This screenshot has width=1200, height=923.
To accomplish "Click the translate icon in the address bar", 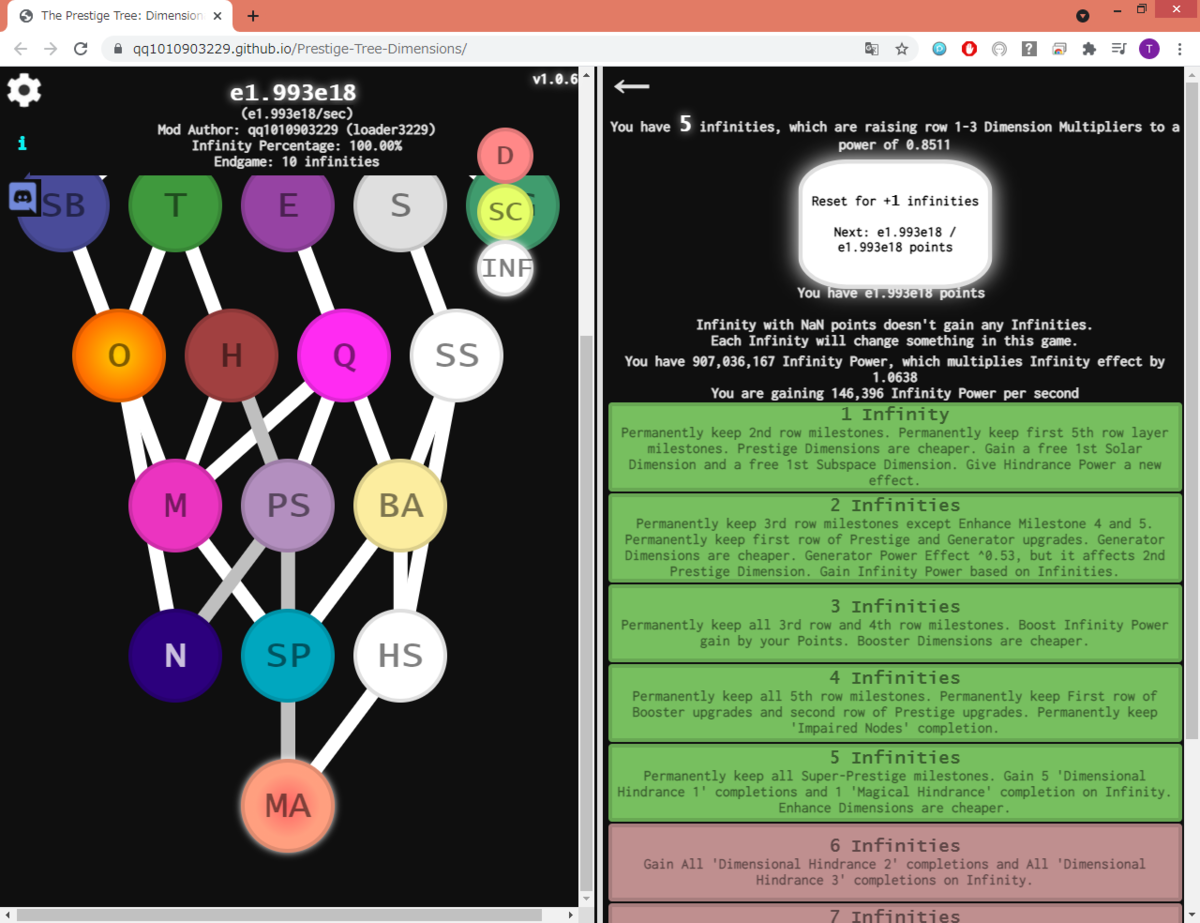I will (x=871, y=47).
